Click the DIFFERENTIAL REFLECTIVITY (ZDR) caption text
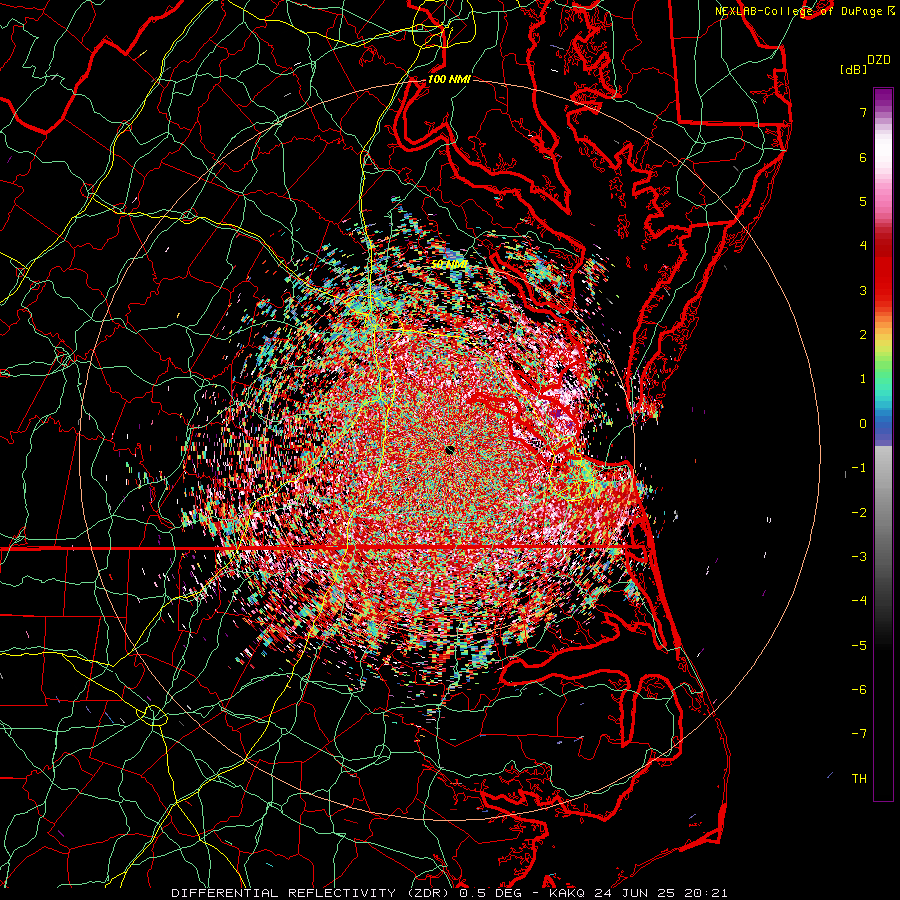Image resolution: width=900 pixels, height=900 pixels. pos(312,893)
